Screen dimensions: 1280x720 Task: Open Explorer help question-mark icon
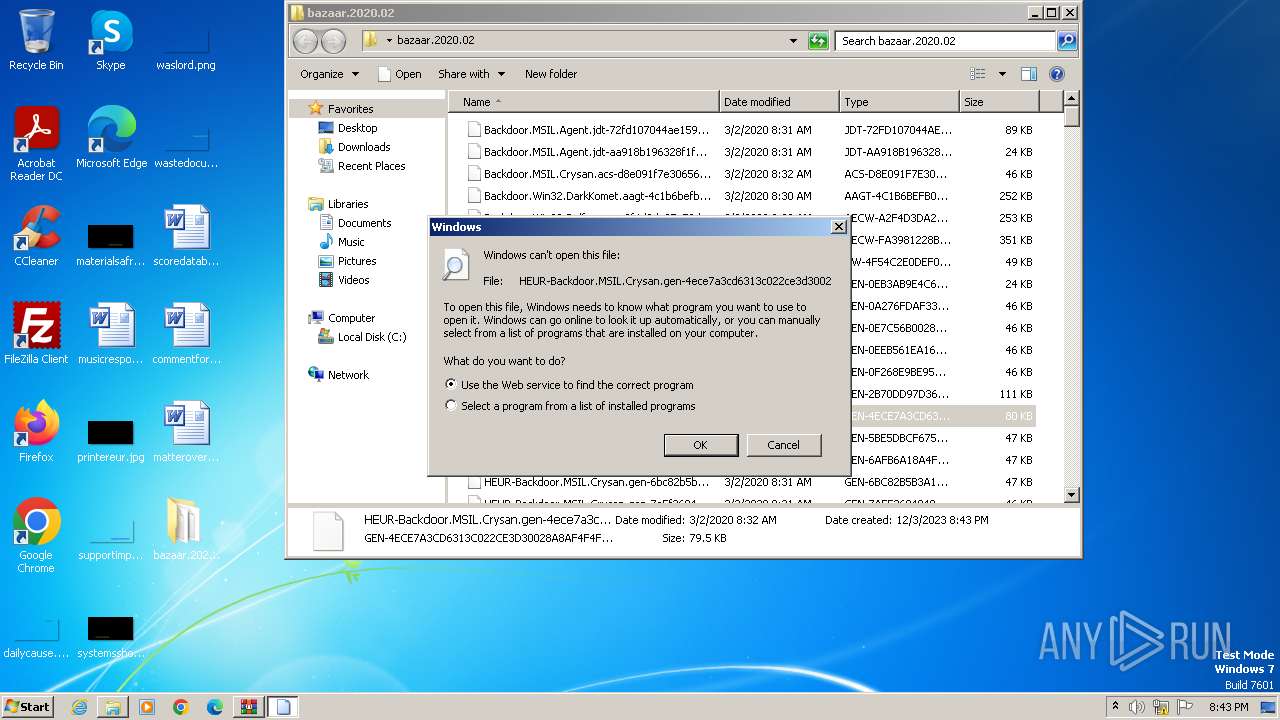[1057, 74]
